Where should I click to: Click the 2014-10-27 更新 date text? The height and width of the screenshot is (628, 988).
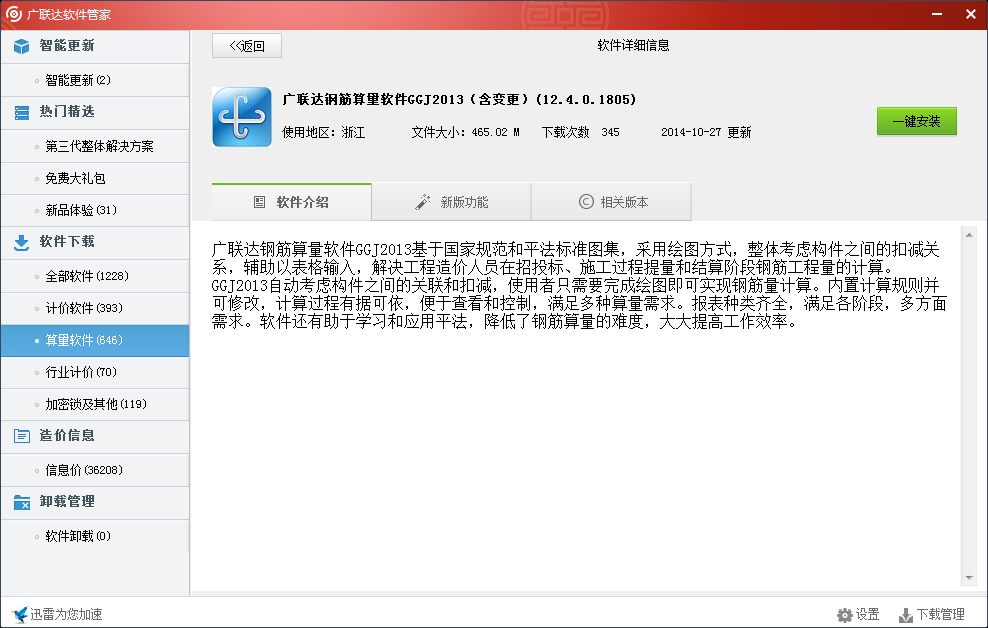click(706, 132)
